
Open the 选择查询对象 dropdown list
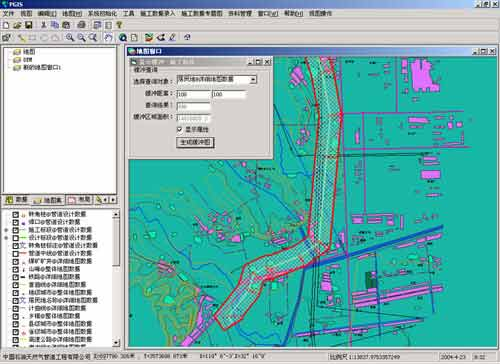pos(253,79)
